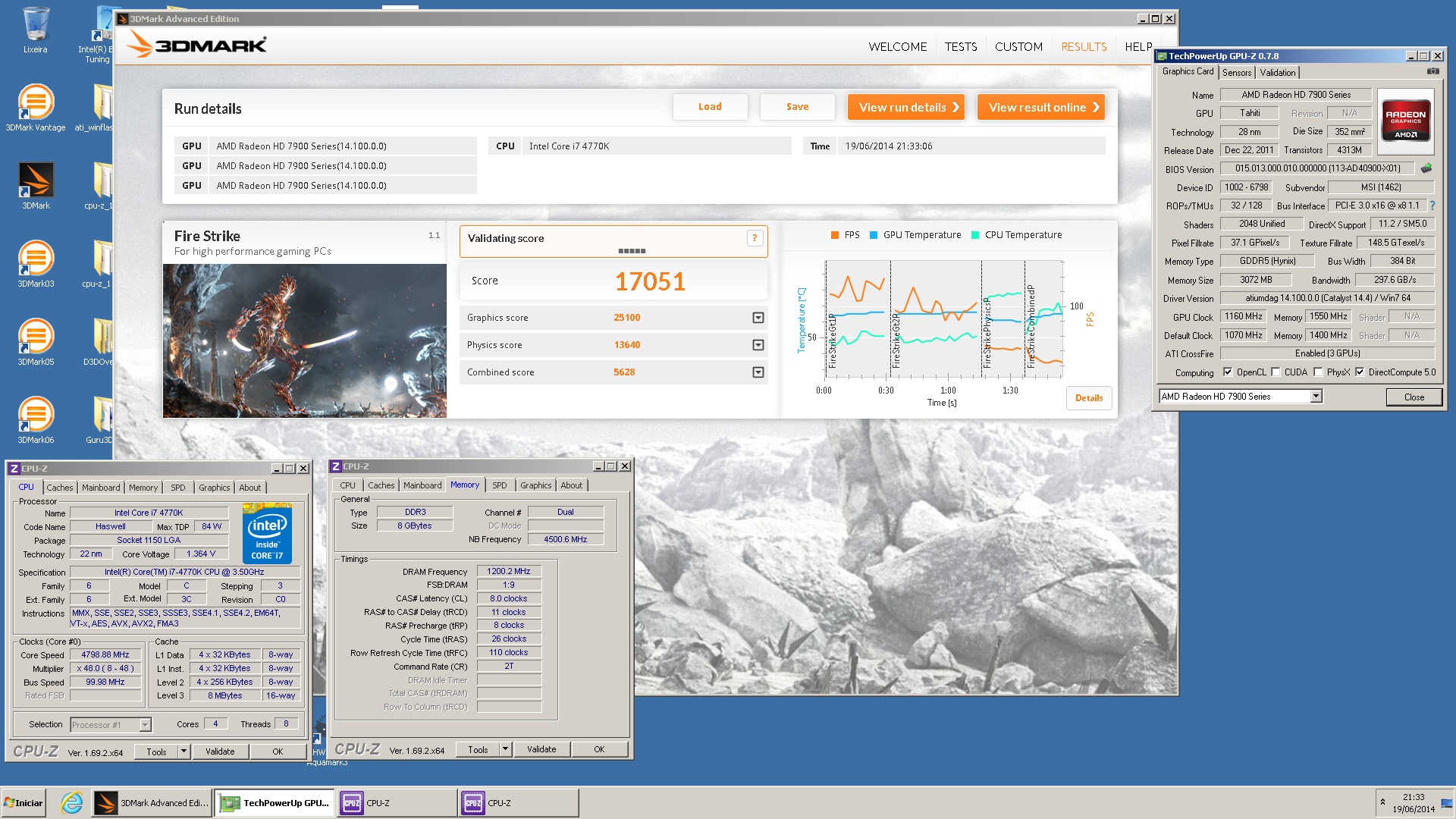Click View run details button
This screenshot has width=1456, height=819.
(x=906, y=107)
